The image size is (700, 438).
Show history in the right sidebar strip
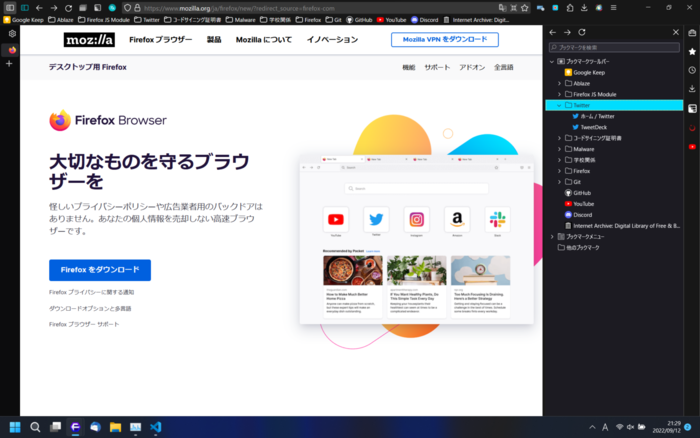pos(692,70)
